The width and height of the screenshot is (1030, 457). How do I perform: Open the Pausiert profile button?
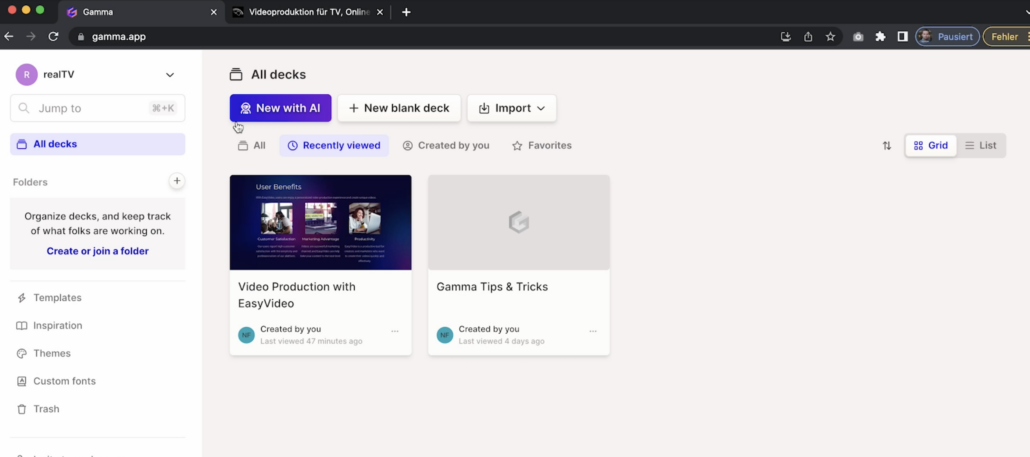pyautogui.click(x=947, y=37)
